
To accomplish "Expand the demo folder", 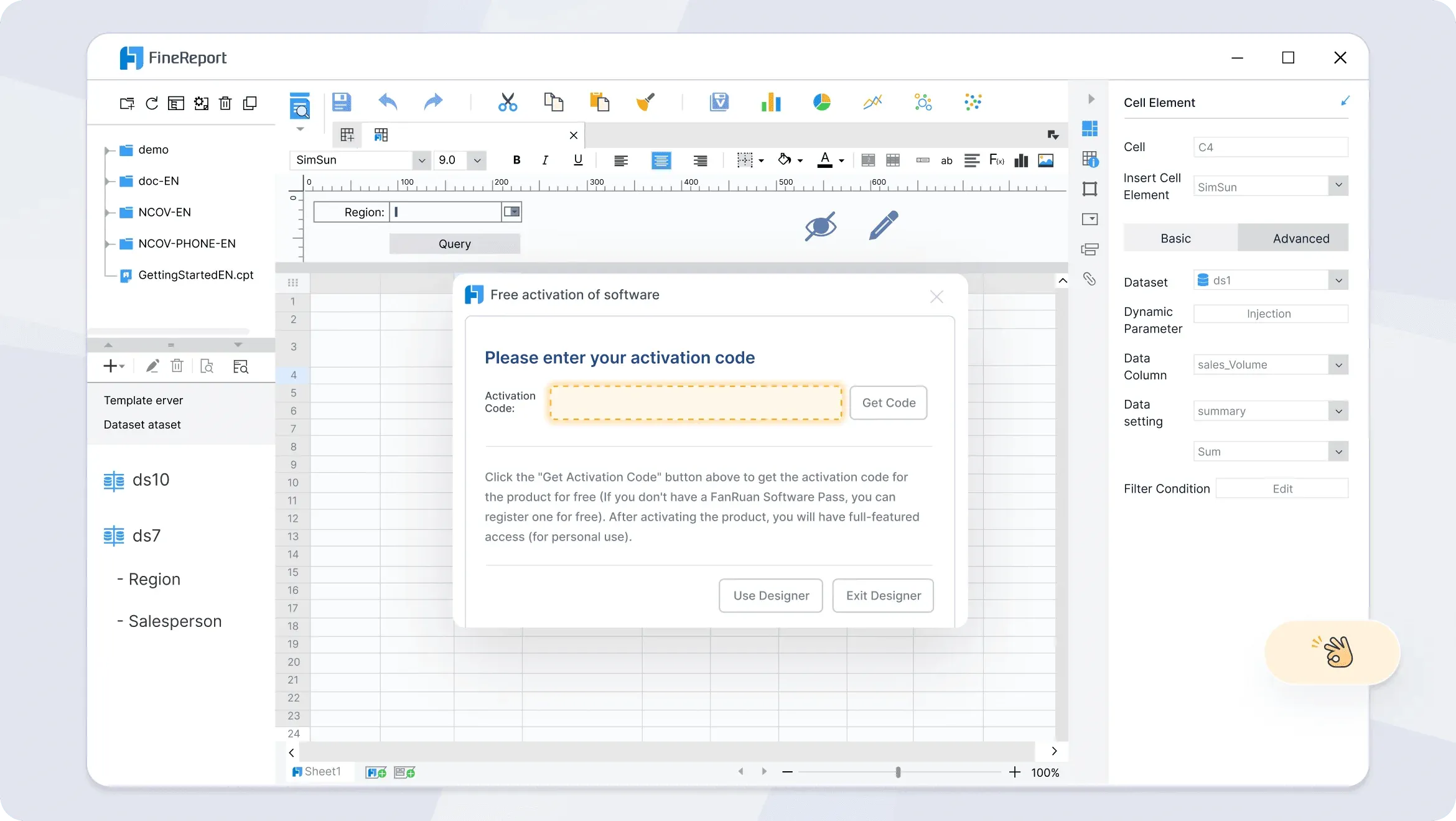I will [x=108, y=150].
